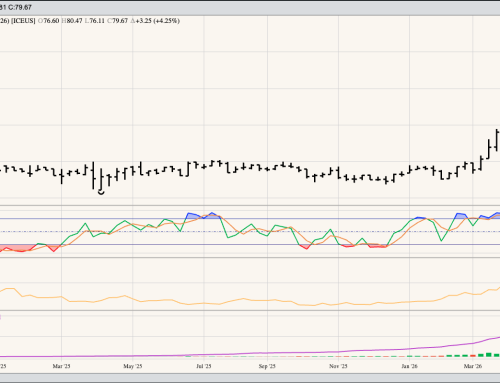Select the "Mar '26" date axis label
This screenshot has height=383, width=500.
[x=473, y=366]
